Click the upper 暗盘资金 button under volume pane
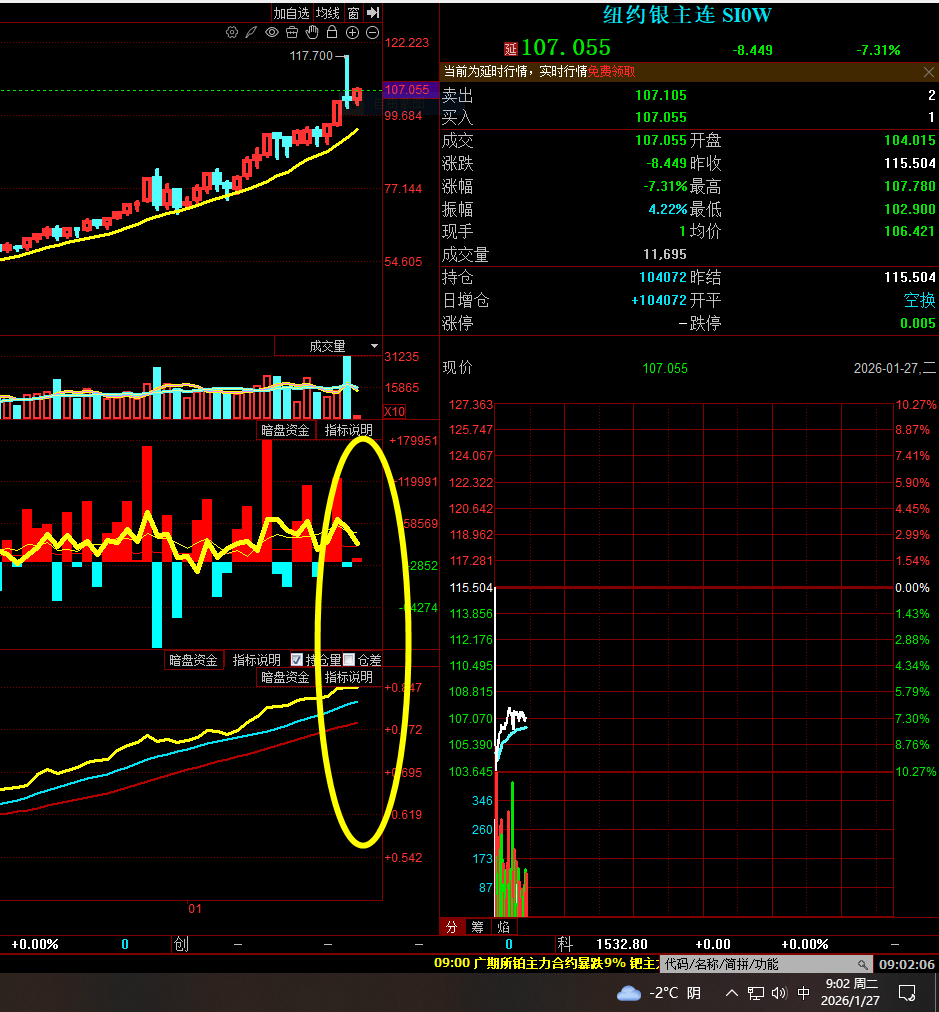 click(x=285, y=430)
